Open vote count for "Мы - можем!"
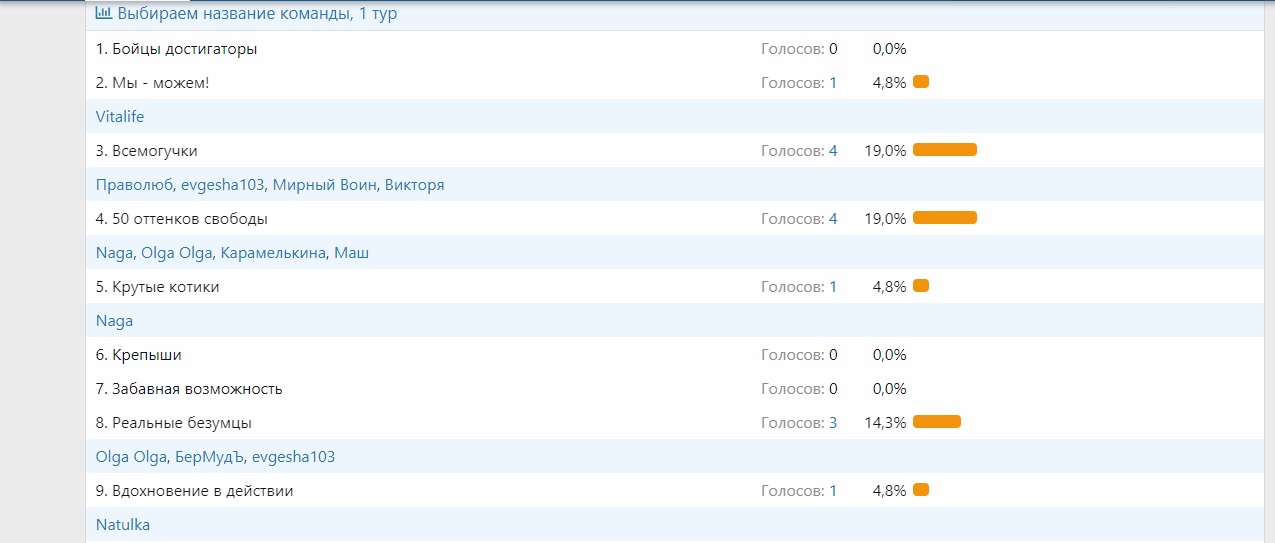The width and height of the screenshot is (1275, 543). tap(833, 83)
